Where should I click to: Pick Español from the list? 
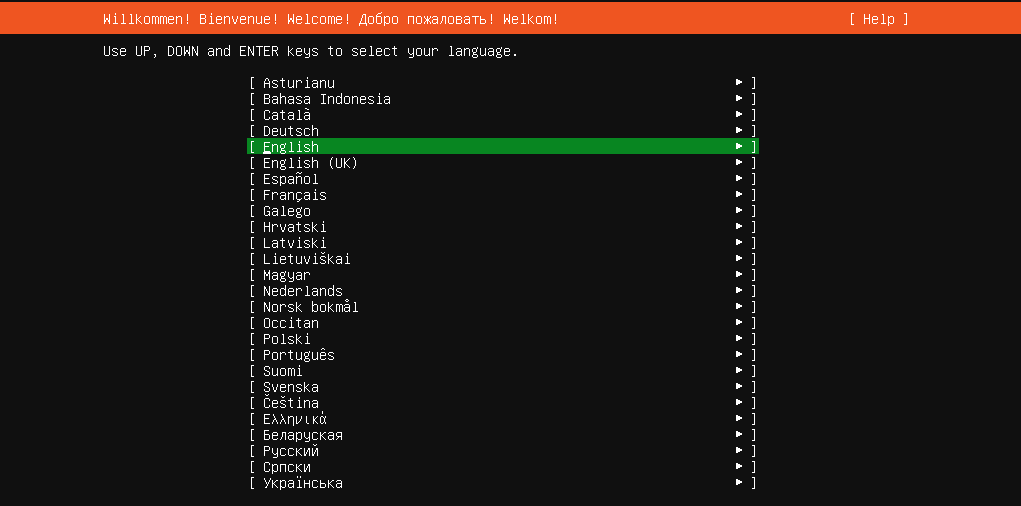(x=291, y=179)
